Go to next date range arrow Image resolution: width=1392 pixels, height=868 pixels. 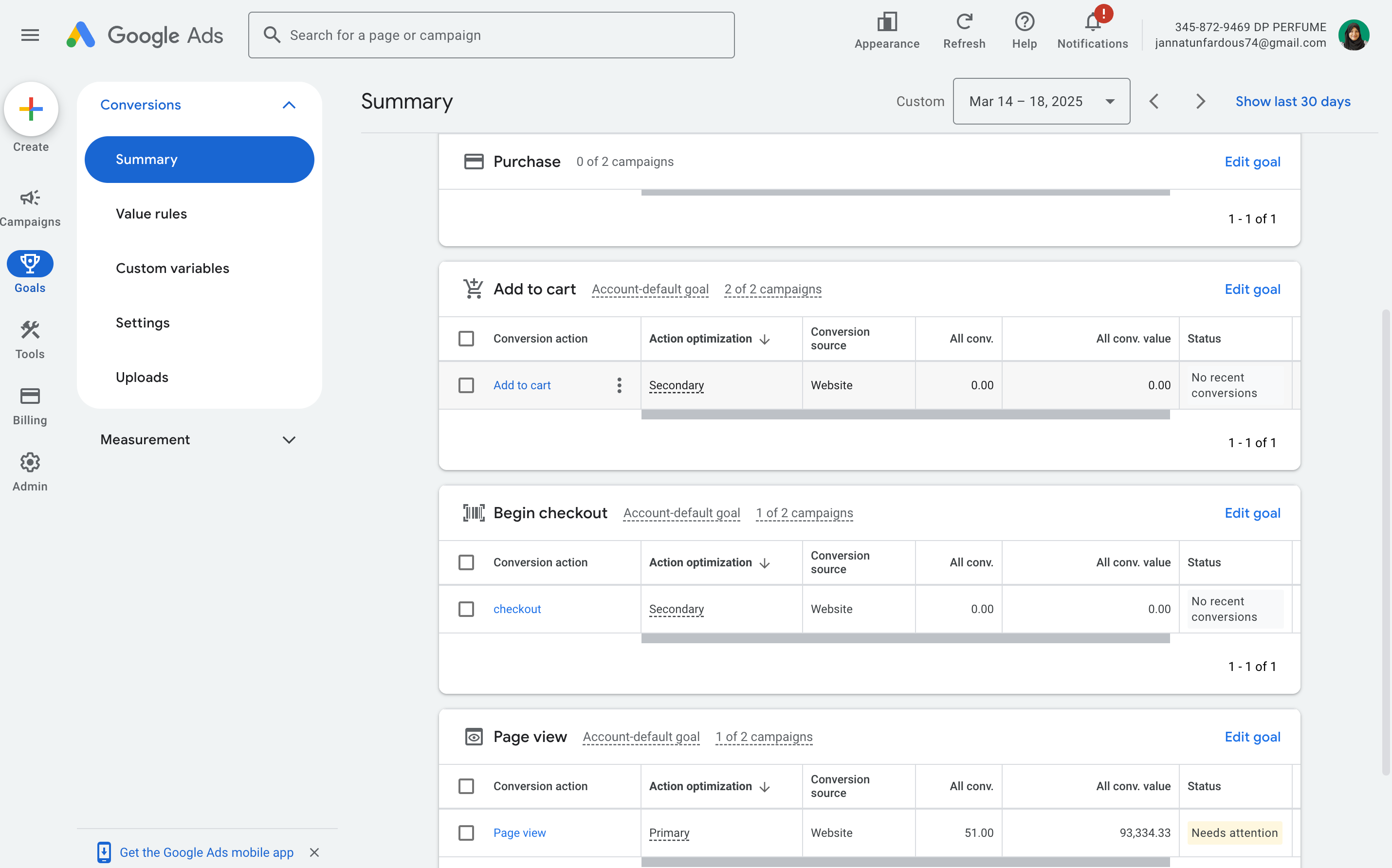pyautogui.click(x=1200, y=102)
